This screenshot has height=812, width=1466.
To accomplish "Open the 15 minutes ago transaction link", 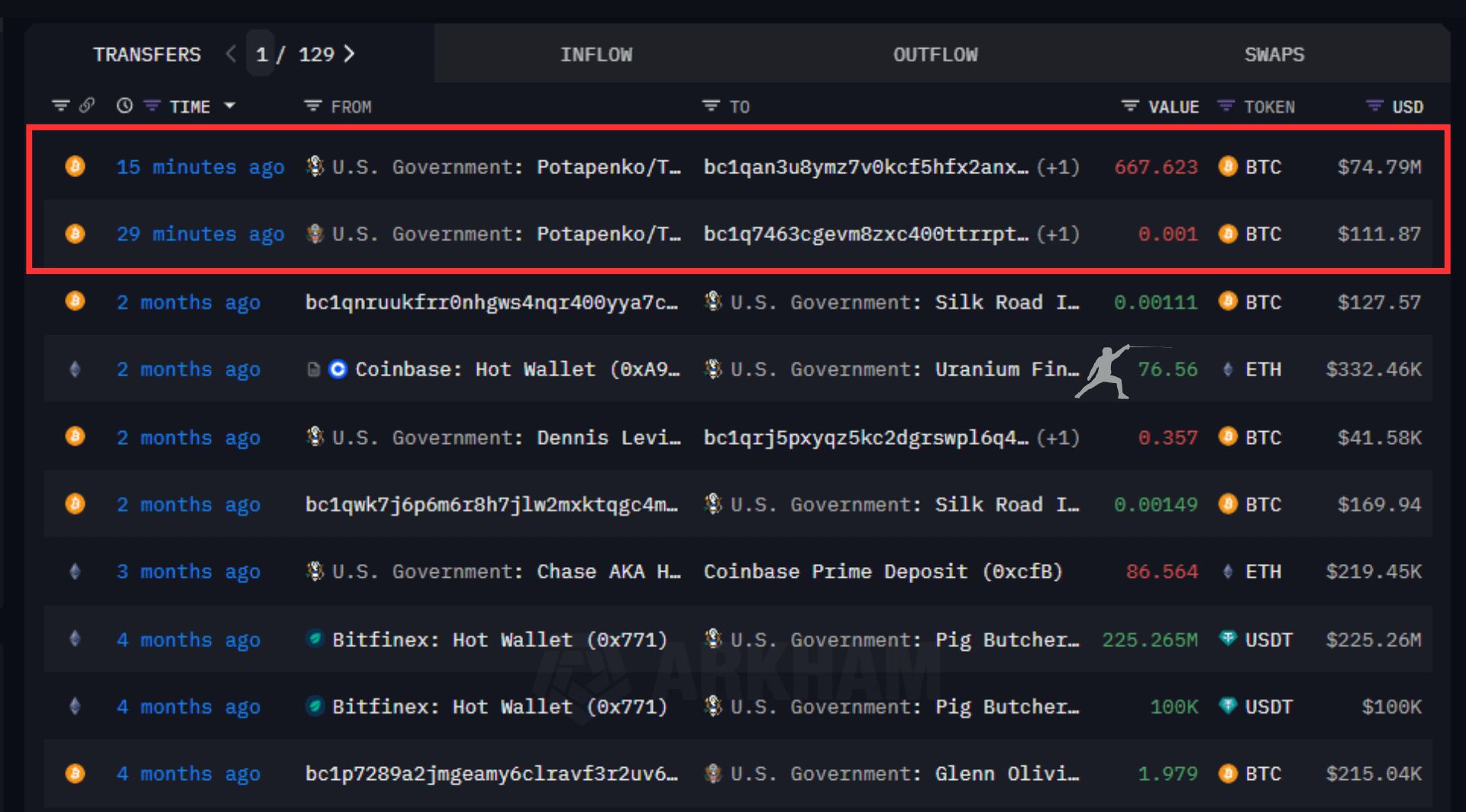I will (200, 167).
